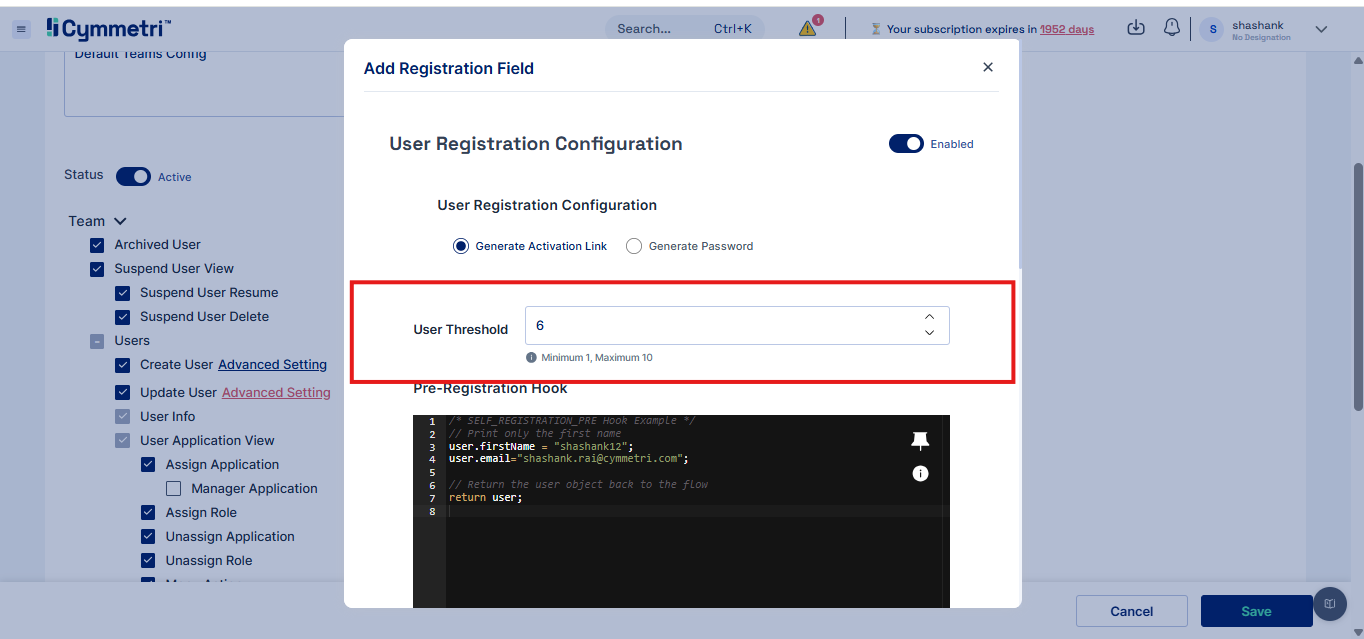Open the help book icon at bottom right

(x=1329, y=603)
